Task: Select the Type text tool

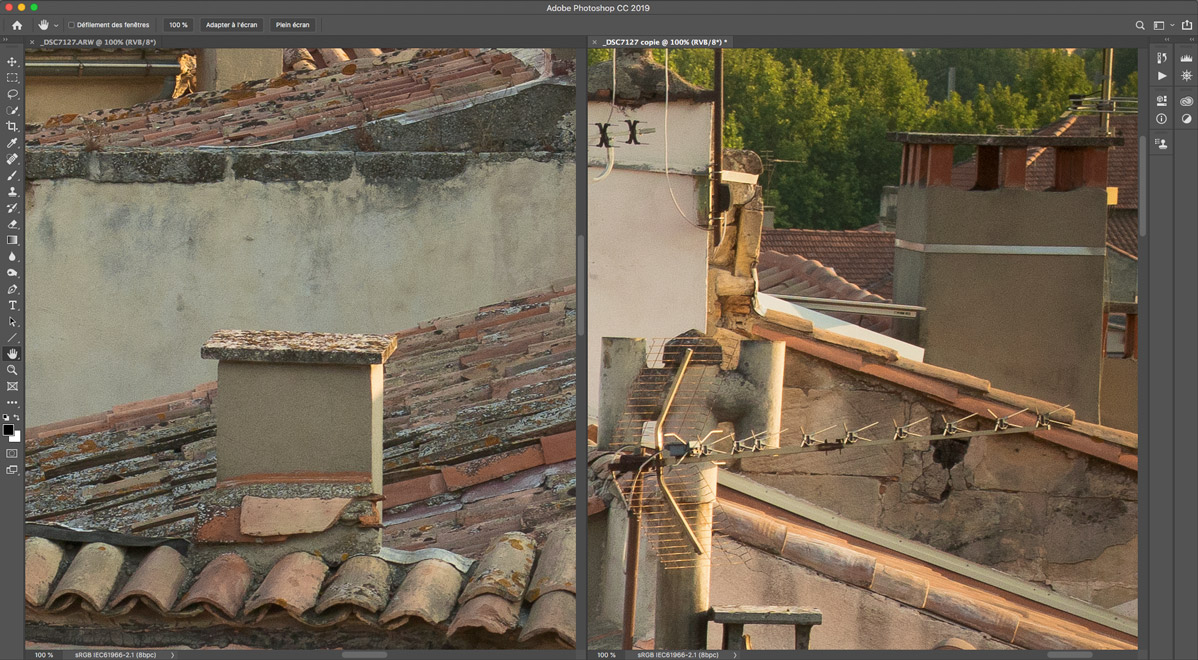Action: click(x=13, y=305)
